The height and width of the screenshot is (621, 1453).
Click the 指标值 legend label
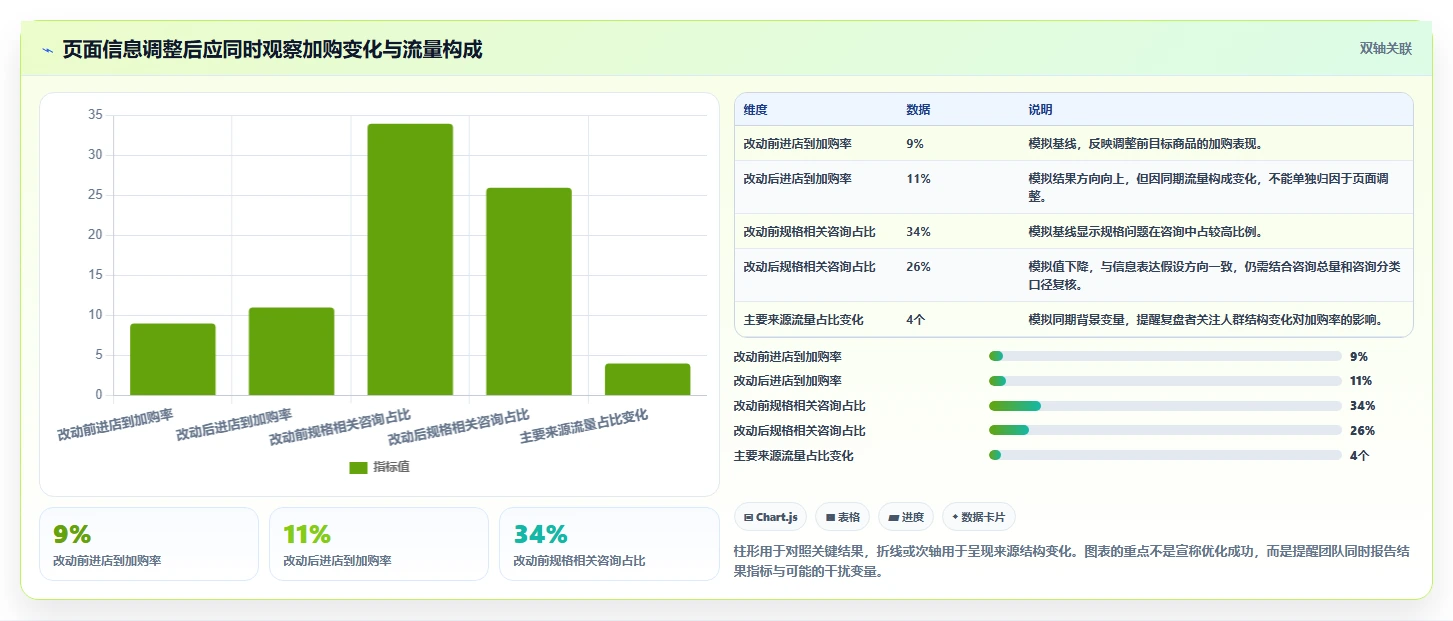point(391,468)
